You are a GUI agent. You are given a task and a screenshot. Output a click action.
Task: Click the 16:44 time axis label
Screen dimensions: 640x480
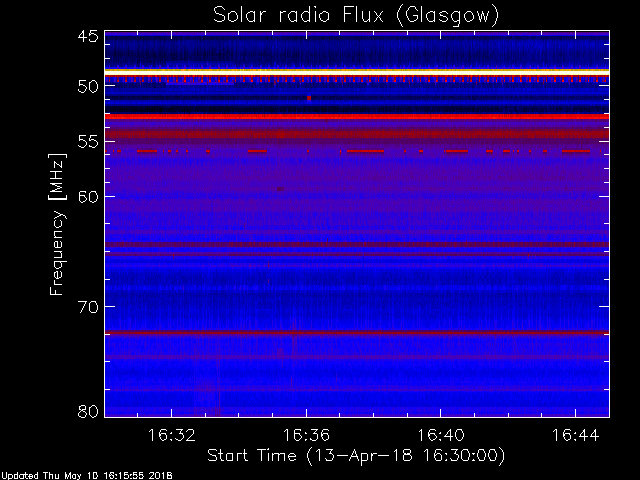tap(576, 435)
